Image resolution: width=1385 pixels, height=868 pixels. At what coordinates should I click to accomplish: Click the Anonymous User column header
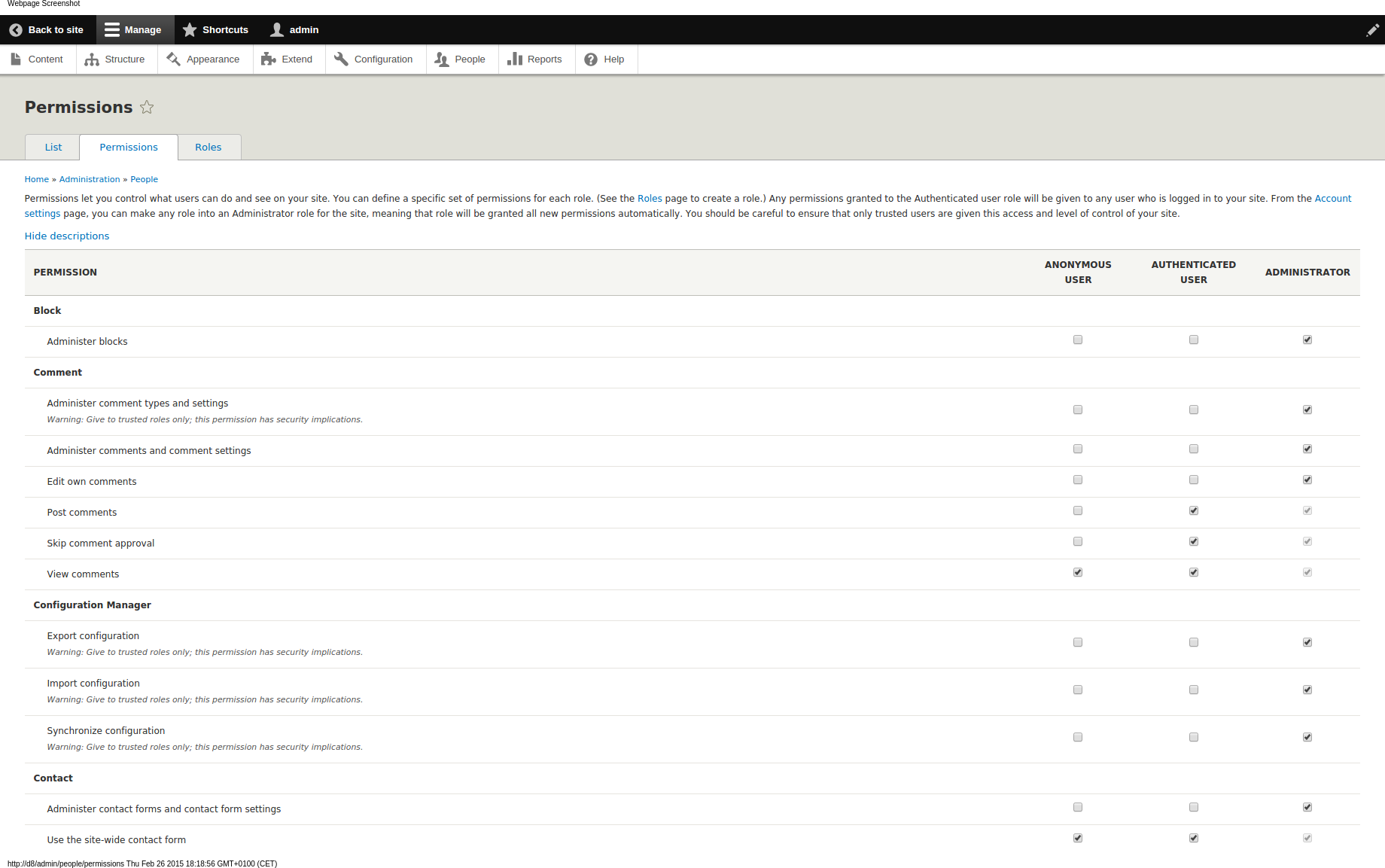(1078, 273)
